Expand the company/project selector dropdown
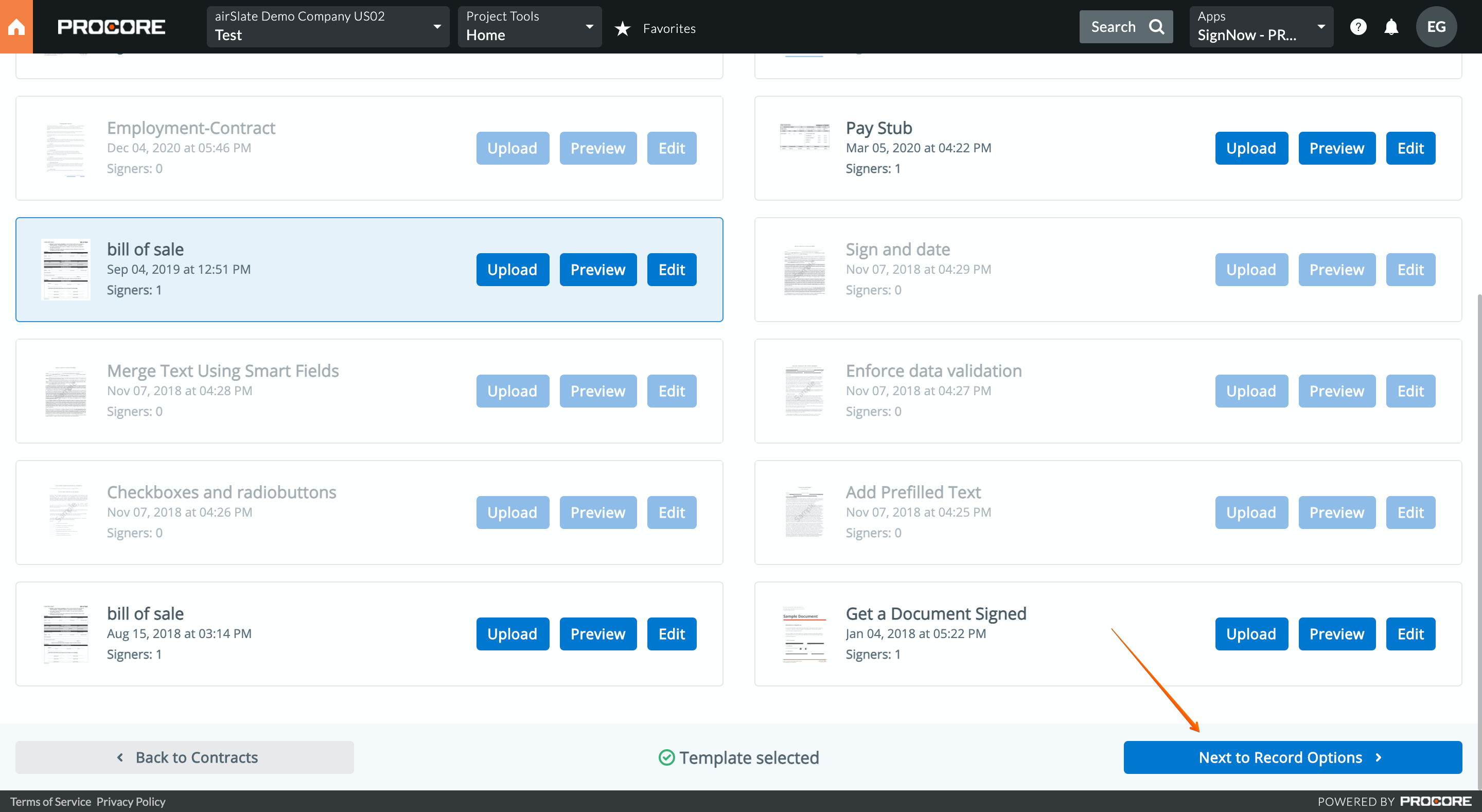 click(x=328, y=26)
